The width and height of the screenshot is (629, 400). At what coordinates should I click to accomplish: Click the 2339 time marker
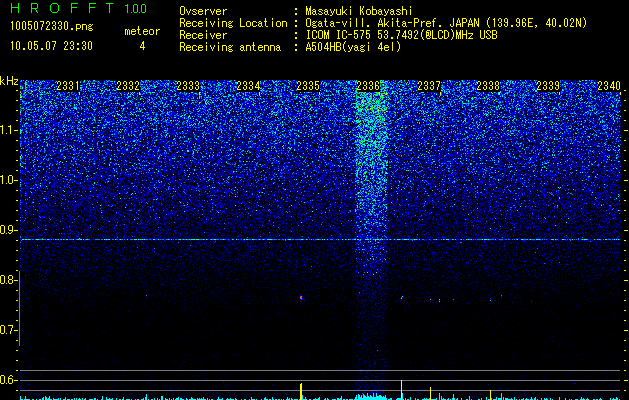(548, 86)
